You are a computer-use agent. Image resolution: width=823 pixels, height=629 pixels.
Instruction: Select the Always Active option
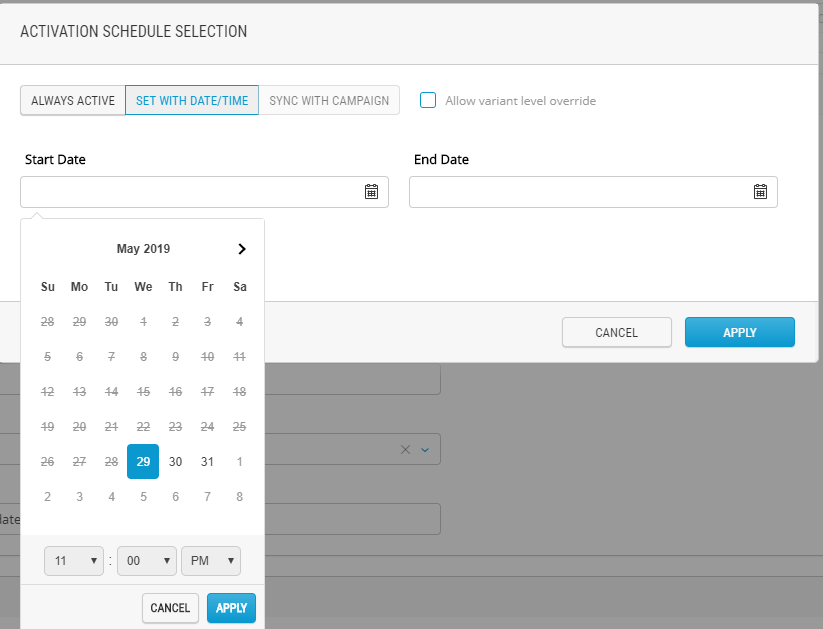(73, 101)
